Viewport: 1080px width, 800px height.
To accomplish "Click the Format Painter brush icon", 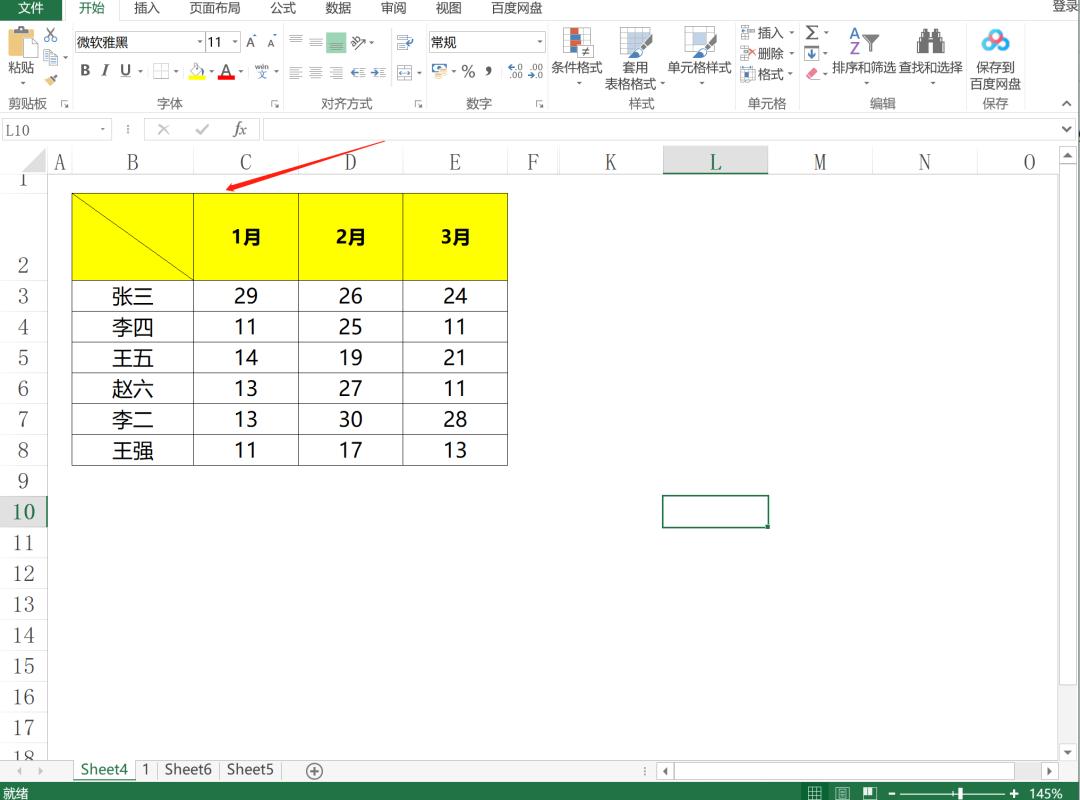I will pos(51,79).
